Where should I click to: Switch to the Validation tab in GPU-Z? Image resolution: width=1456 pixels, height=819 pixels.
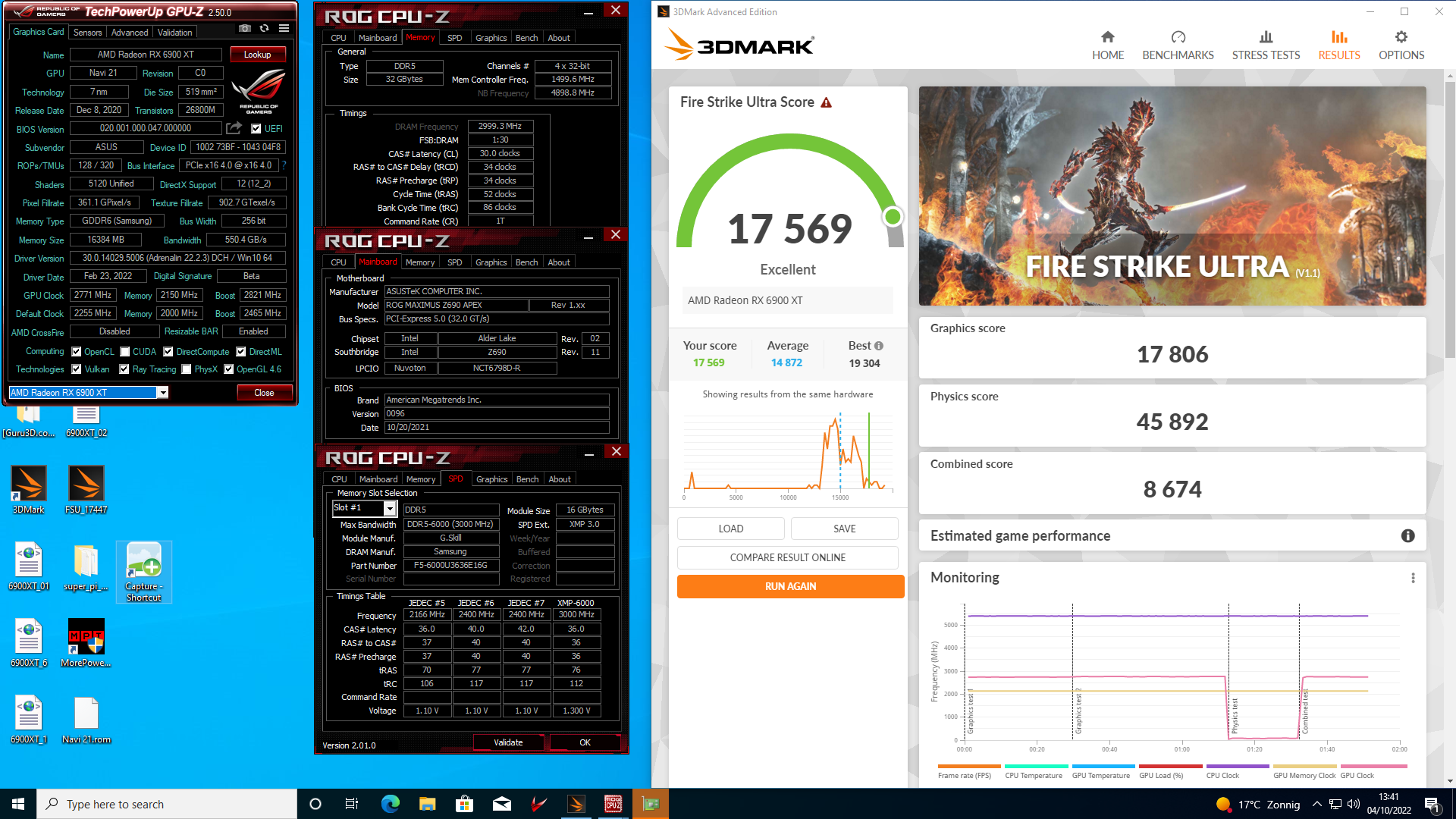[x=175, y=33]
